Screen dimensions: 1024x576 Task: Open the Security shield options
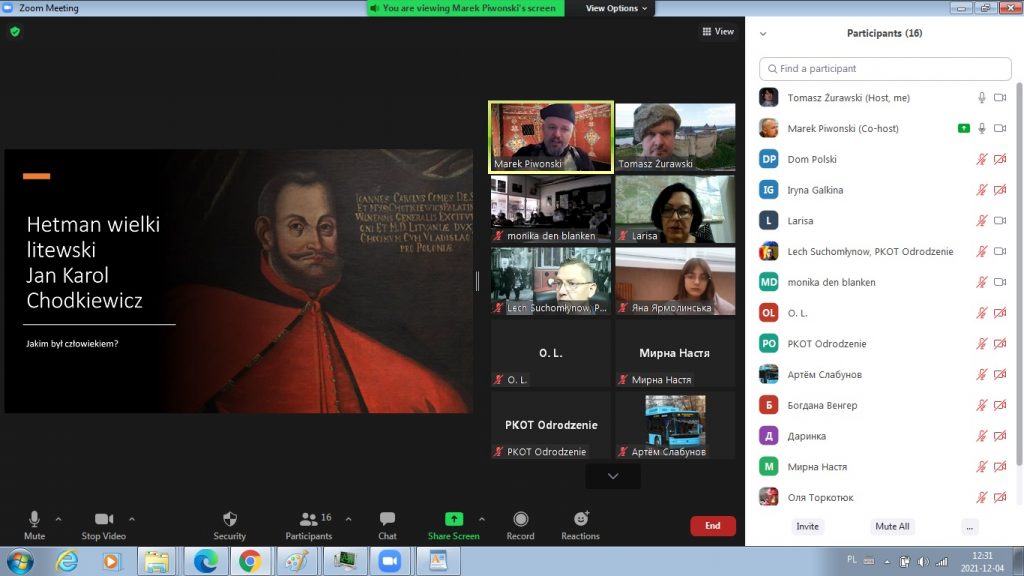pos(229,520)
